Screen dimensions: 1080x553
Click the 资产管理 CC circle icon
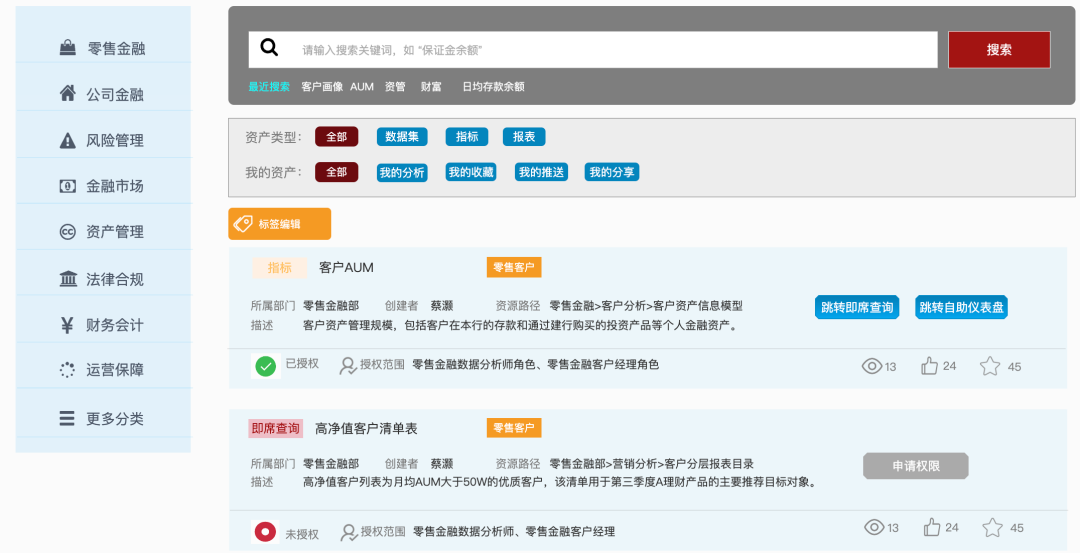click(68, 232)
